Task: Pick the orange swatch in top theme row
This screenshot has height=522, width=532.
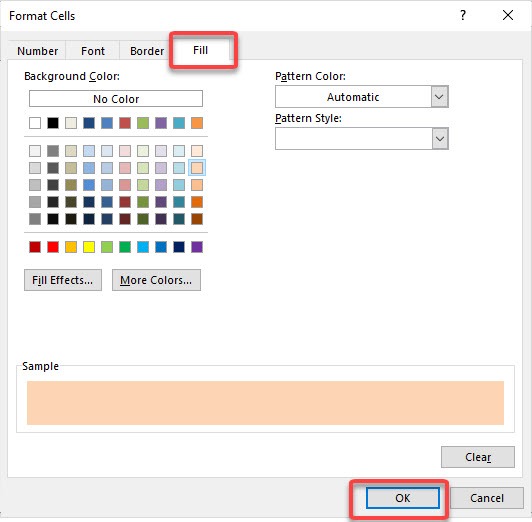Action: tap(197, 123)
